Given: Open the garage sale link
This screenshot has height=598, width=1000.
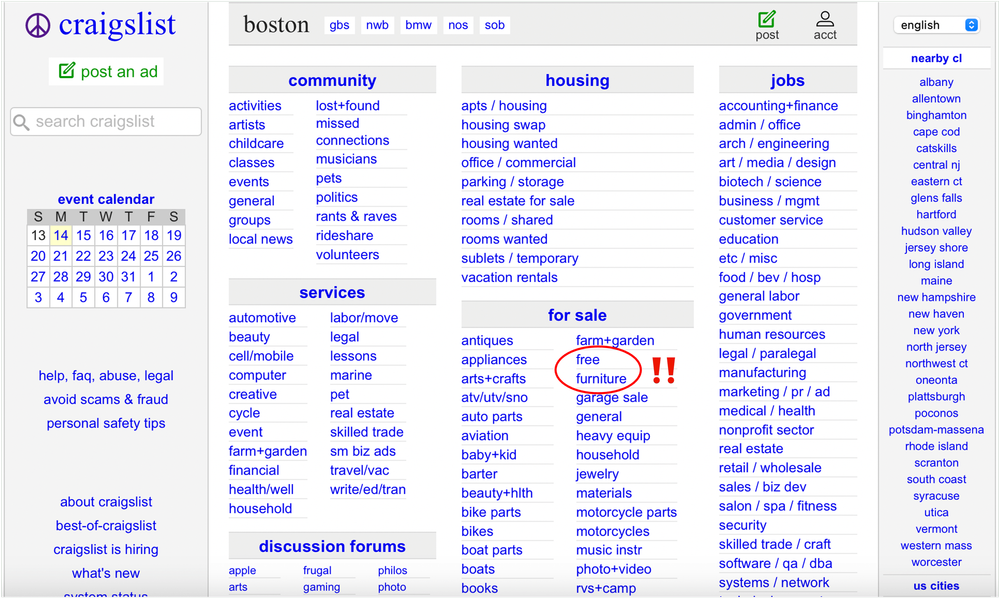Looking at the screenshot, I should tap(612, 398).
